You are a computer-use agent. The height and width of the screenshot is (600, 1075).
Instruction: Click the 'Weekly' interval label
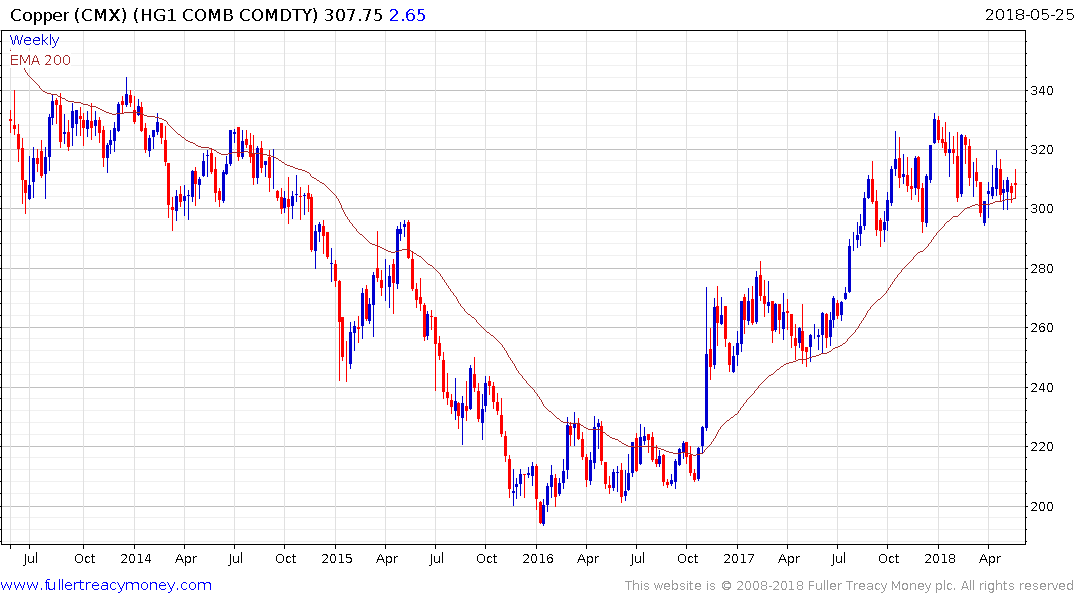click(34, 40)
